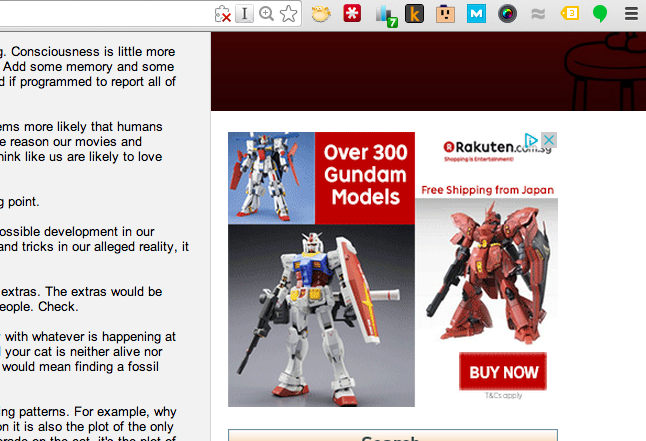Click the text 'extras. The extras would be'
Image resolution: width=646 pixels, height=441 pixels.
pos(82,292)
